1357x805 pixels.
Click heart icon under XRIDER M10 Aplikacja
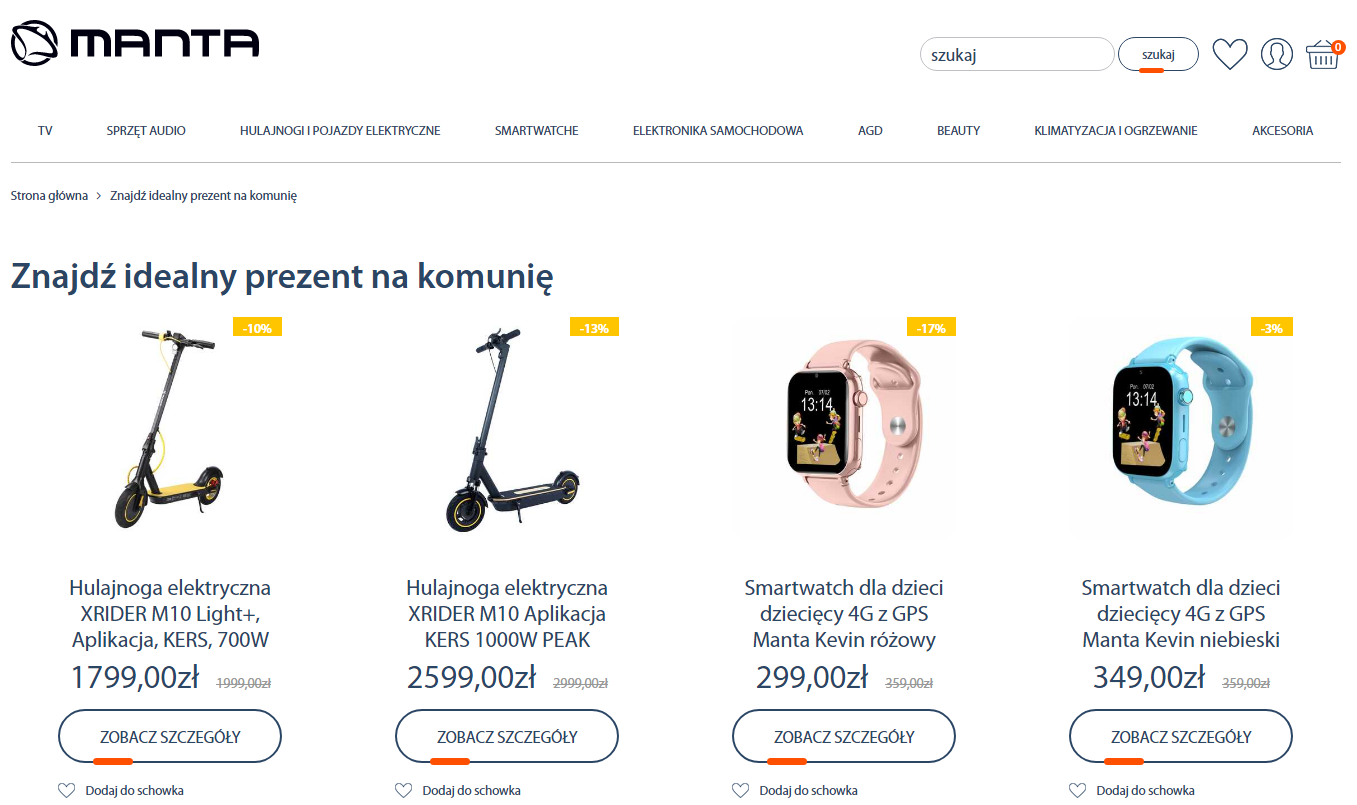tap(404, 790)
